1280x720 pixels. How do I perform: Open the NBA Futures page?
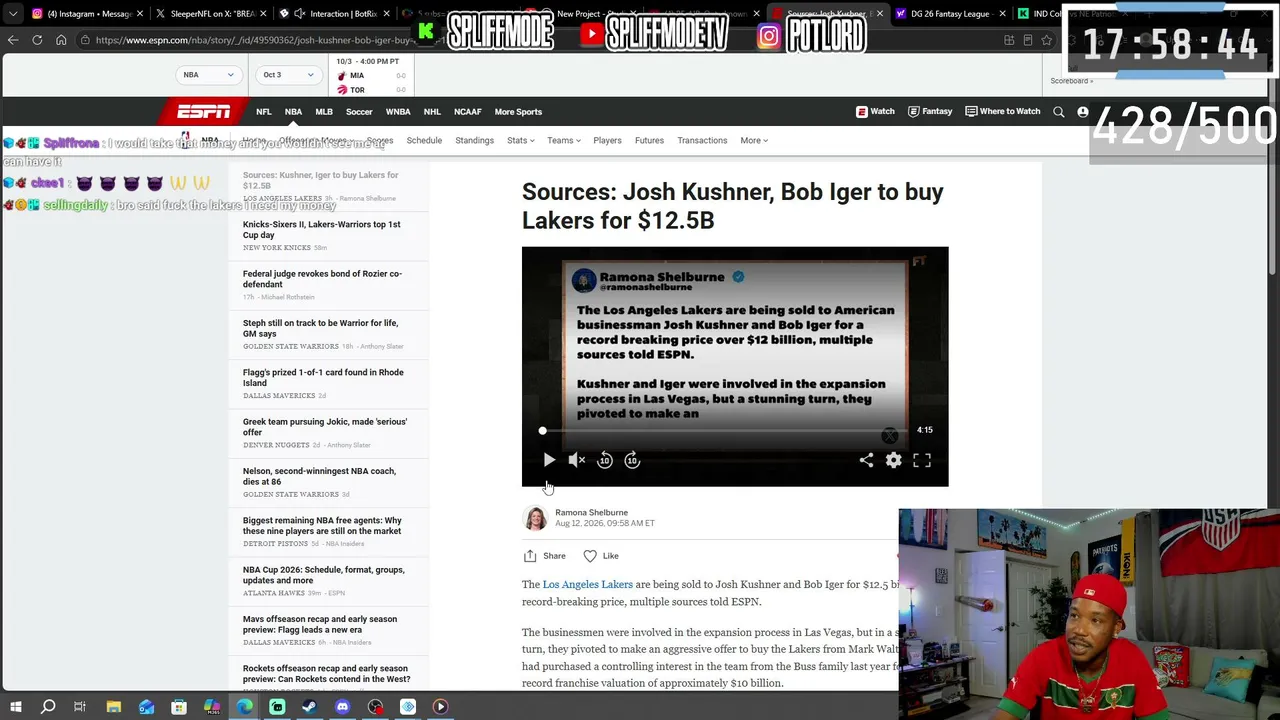point(649,141)
